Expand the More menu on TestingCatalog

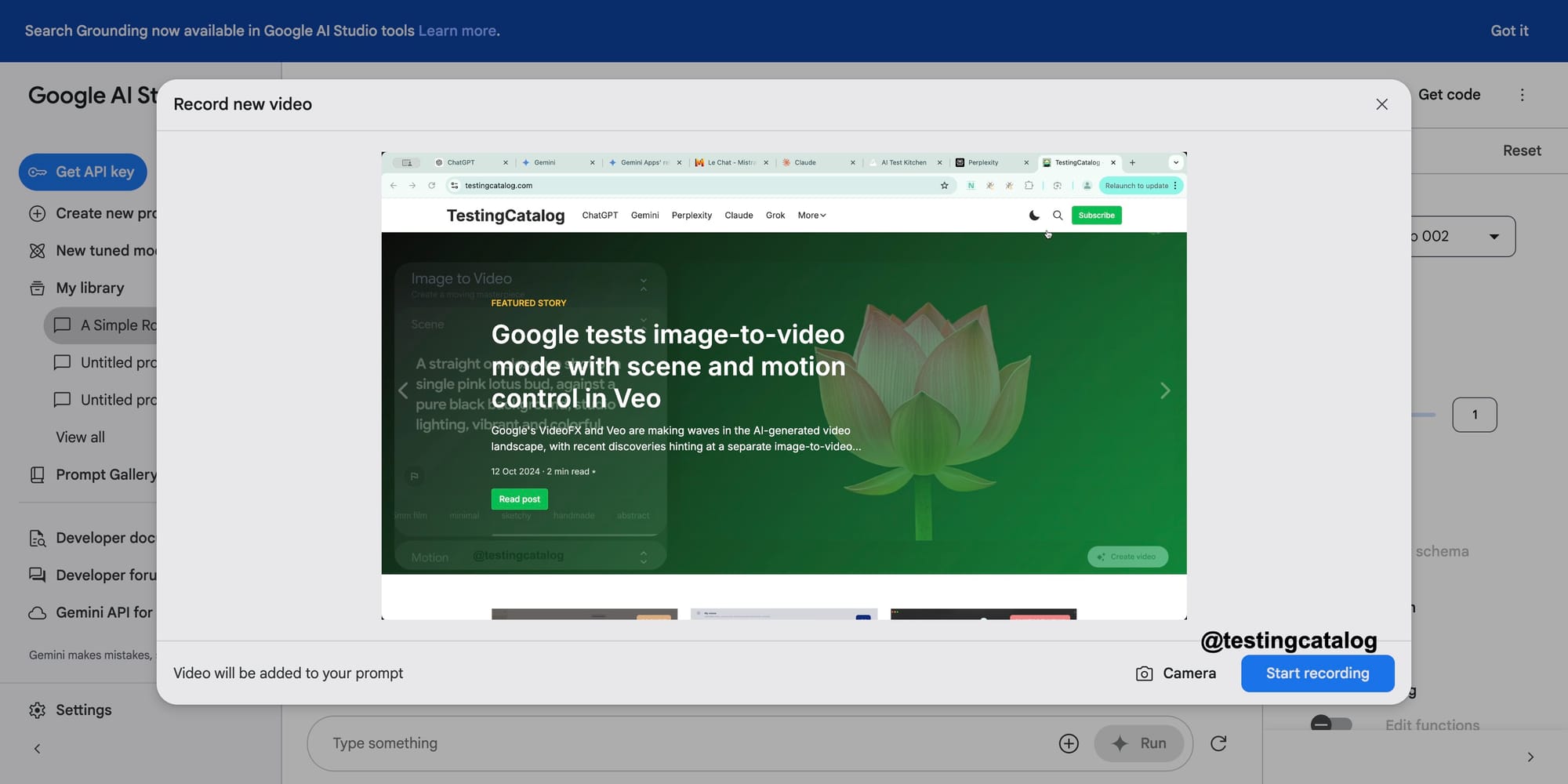(811, 215)
